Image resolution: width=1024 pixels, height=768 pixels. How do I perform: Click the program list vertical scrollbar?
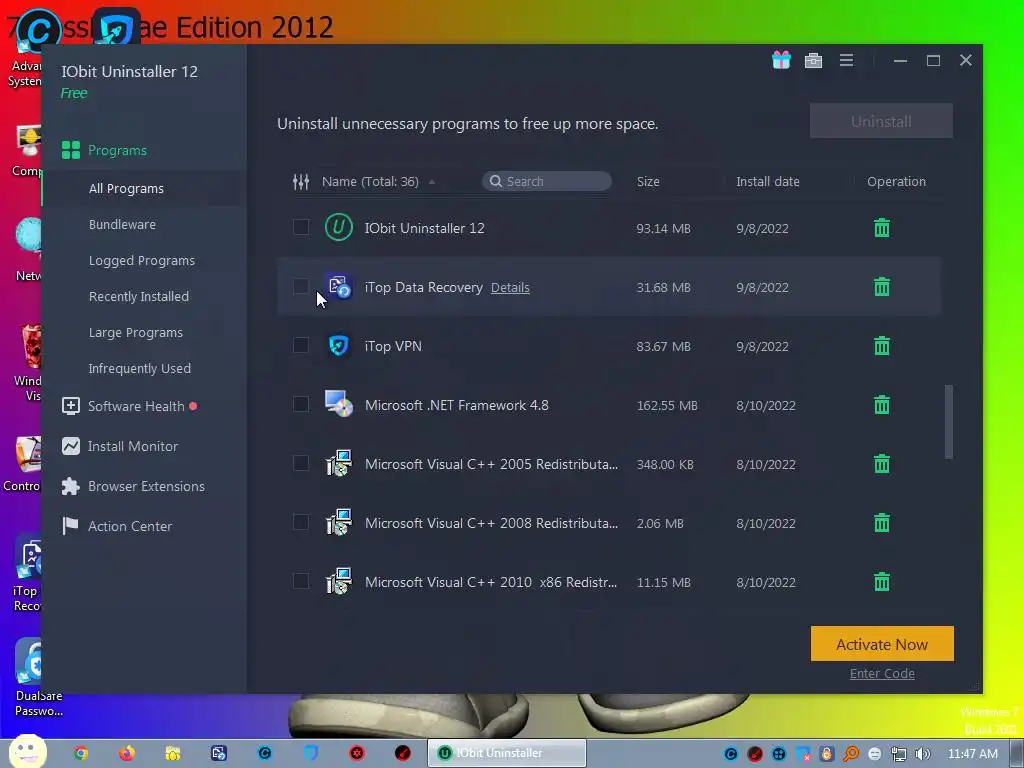click(x=948, y=422)
